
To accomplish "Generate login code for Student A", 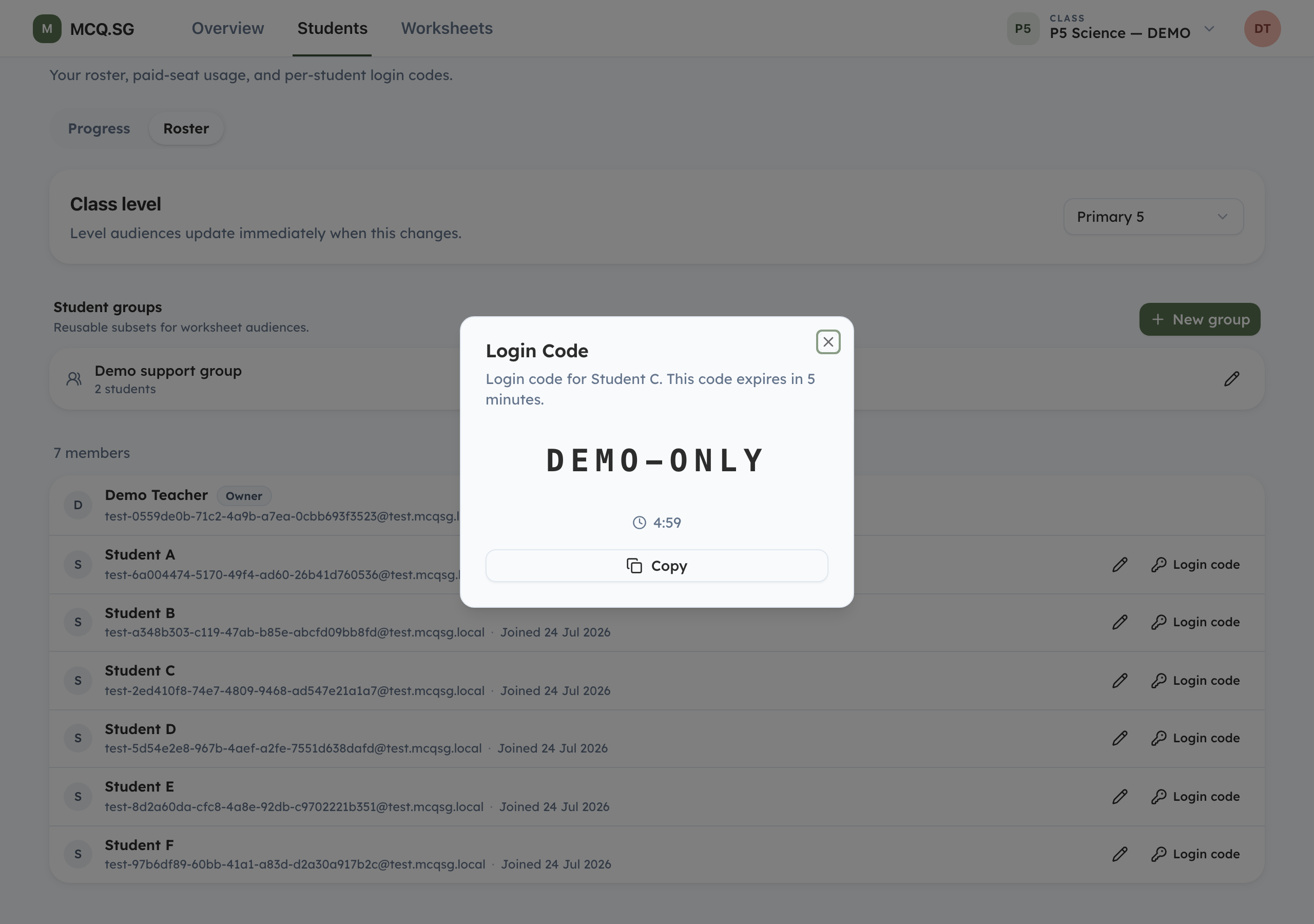I will coord(1195,565).
